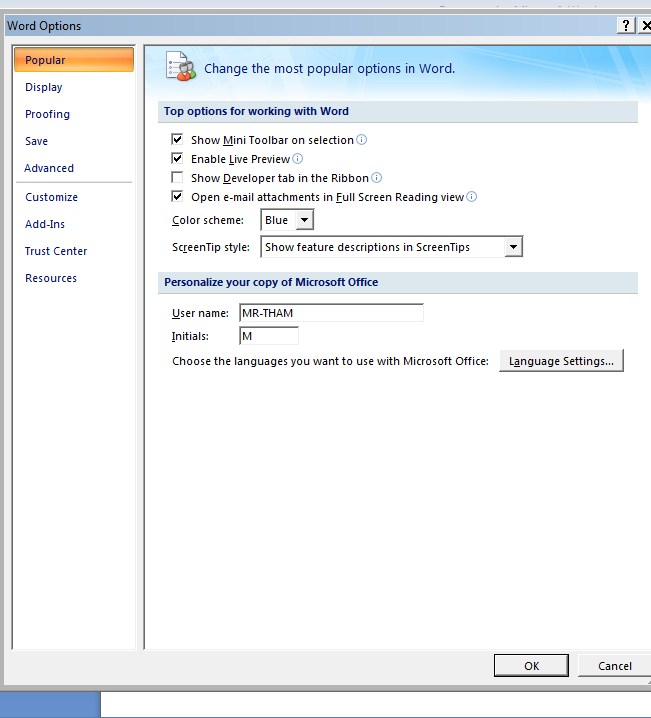Image resolution: width=651 pixels, height=718 pixels.
Task: Select the Popular category
Action: [x=74, y=60]
